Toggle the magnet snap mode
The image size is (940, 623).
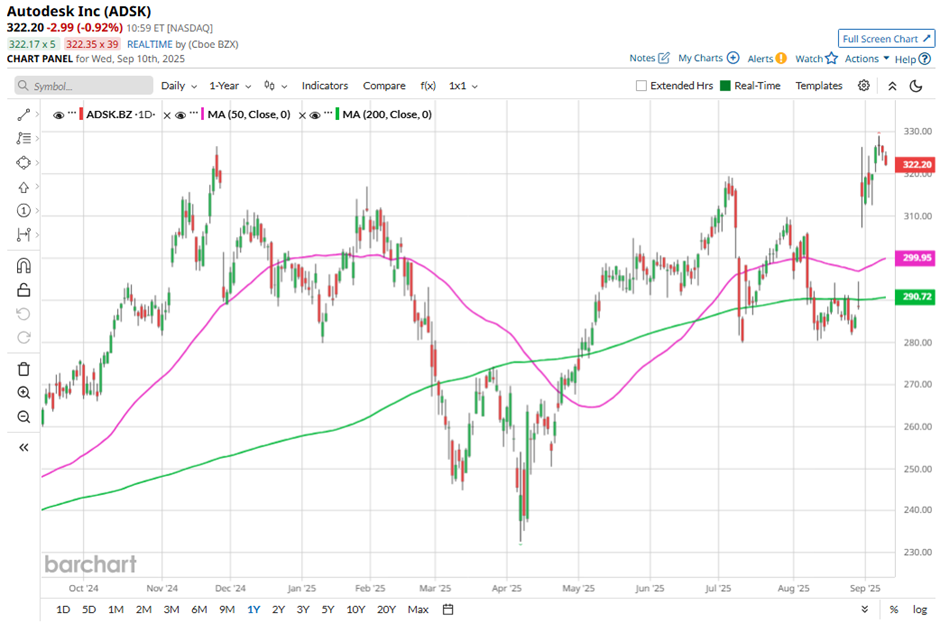(23, 266)
